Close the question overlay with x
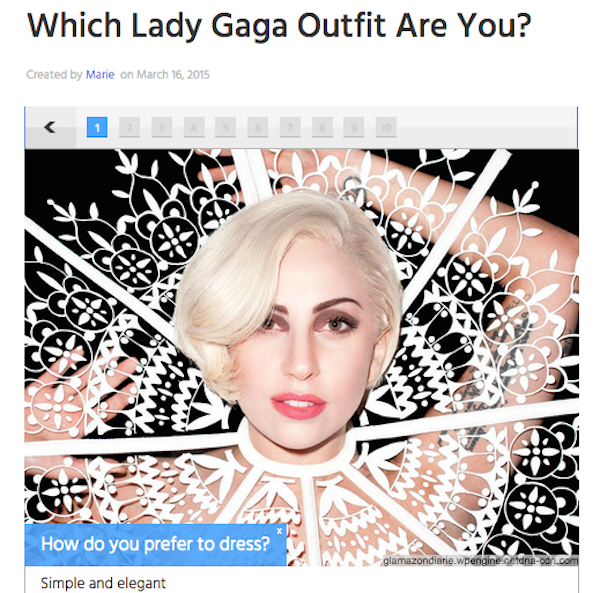 point(279,531)
